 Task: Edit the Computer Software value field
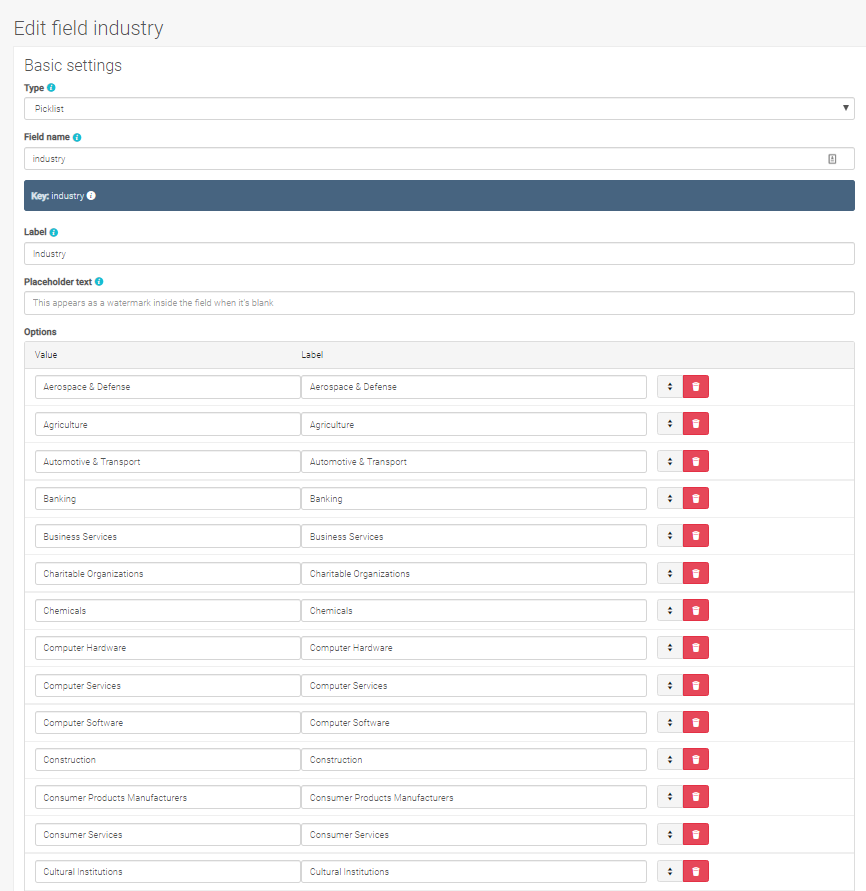(168, 723)
